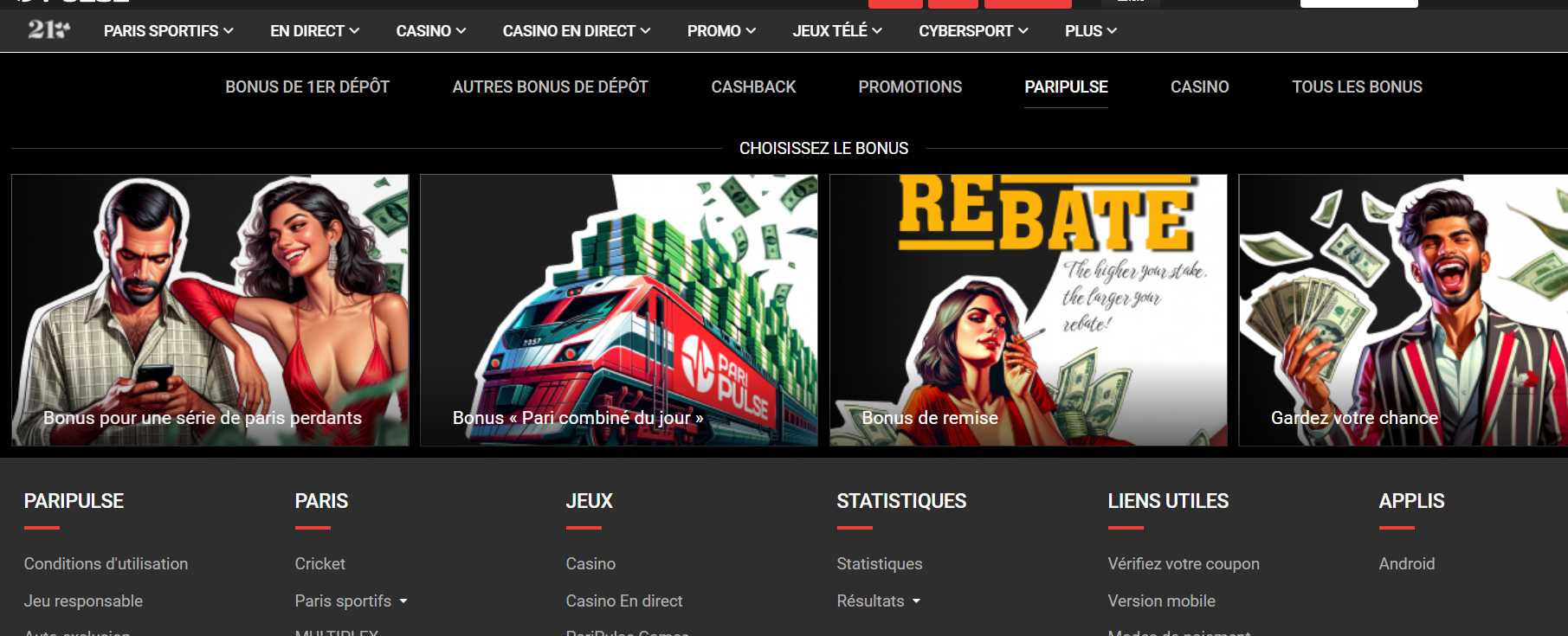Expand the Casino En Direct menu

click(576, 31)
